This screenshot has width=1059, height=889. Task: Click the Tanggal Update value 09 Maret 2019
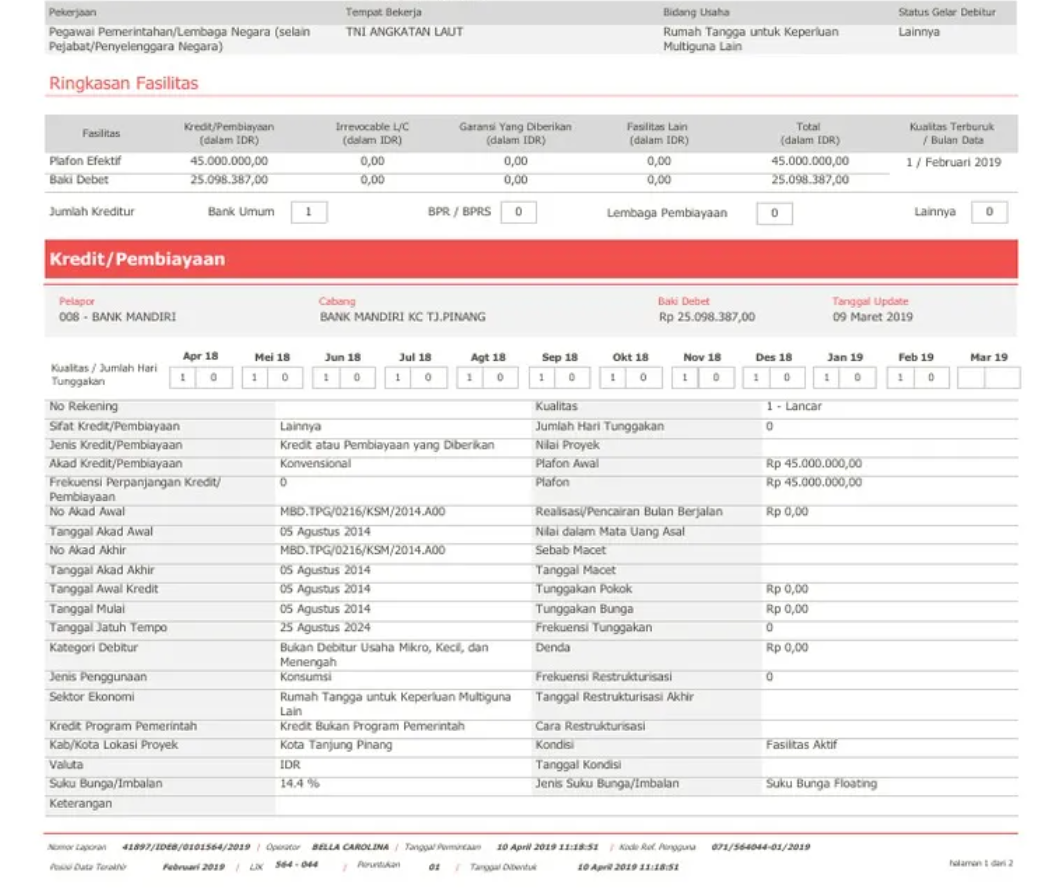click(x=872, y=317)
